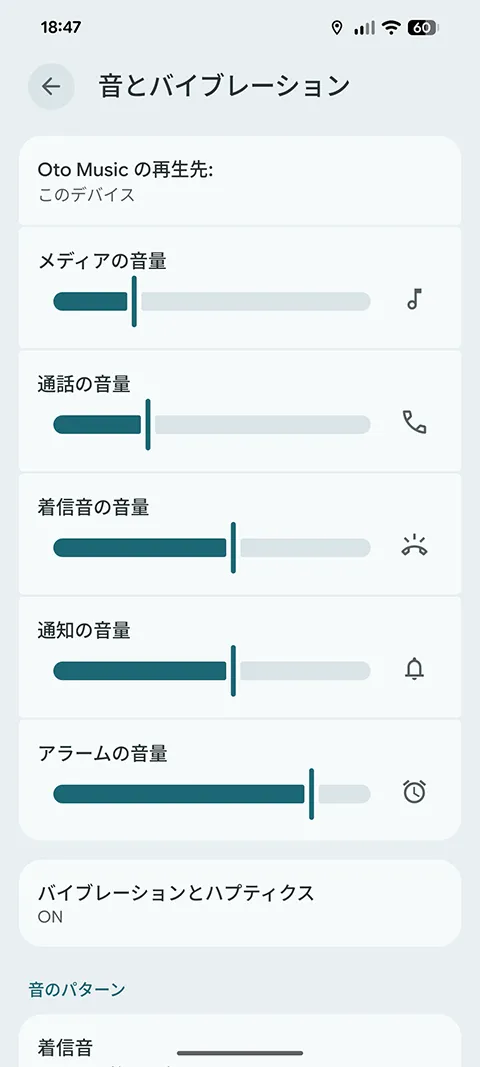Click the 着信音の音量 slider handle
This screenshot has height=1067, width=480.
233,548
